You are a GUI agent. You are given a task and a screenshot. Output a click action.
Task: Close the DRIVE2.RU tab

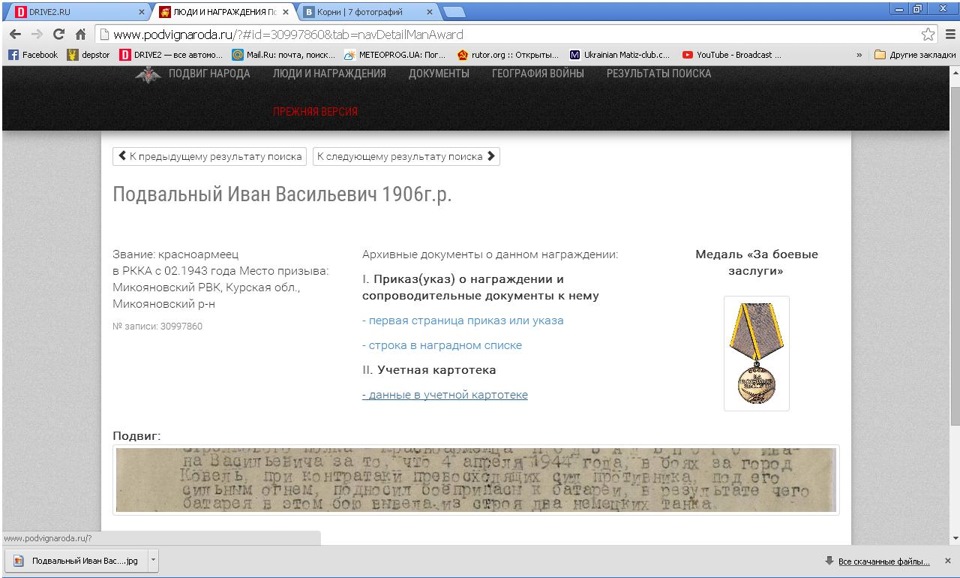[141, 12]
